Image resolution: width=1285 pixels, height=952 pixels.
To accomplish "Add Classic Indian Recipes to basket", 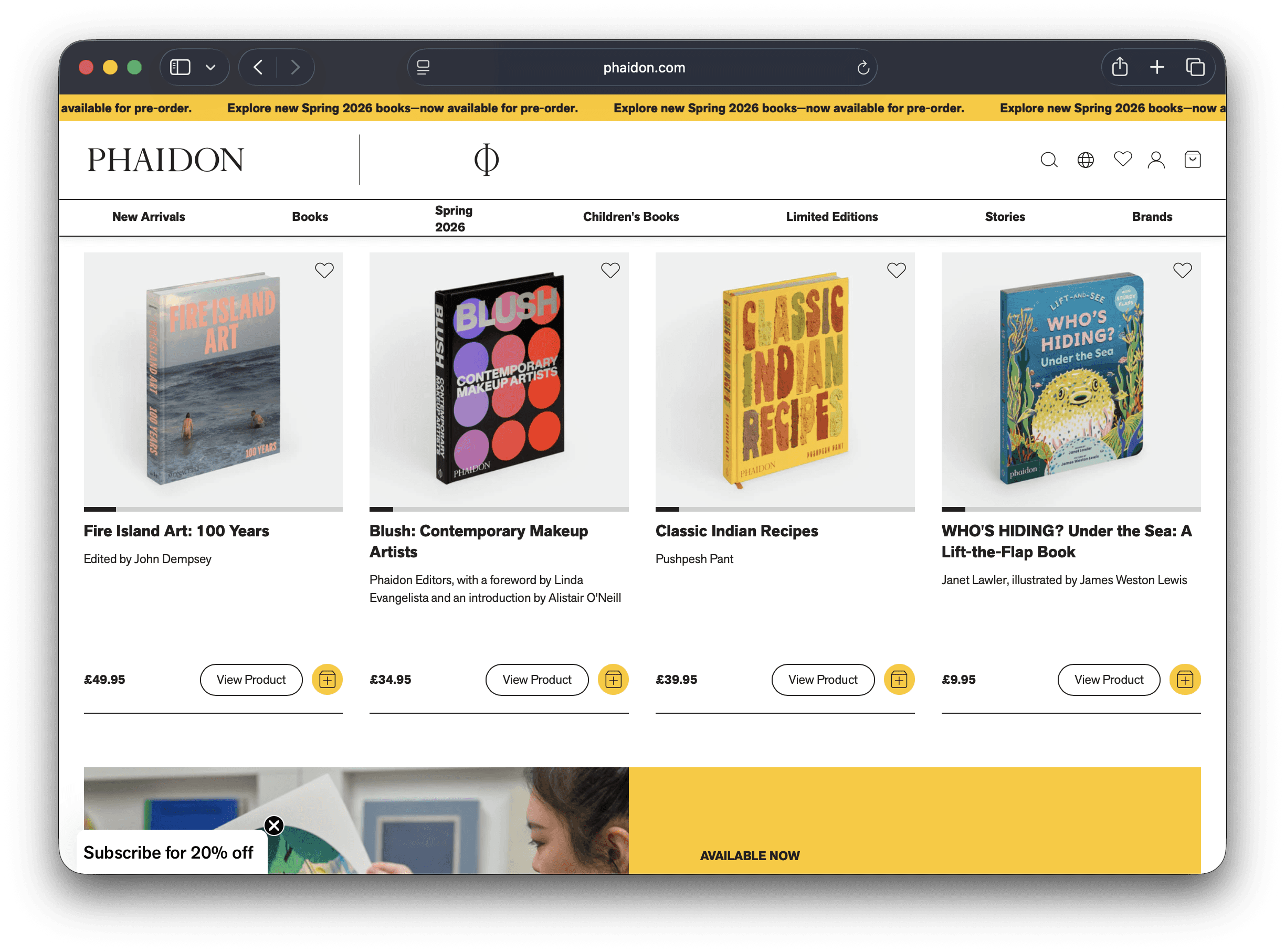I will 899,680.
